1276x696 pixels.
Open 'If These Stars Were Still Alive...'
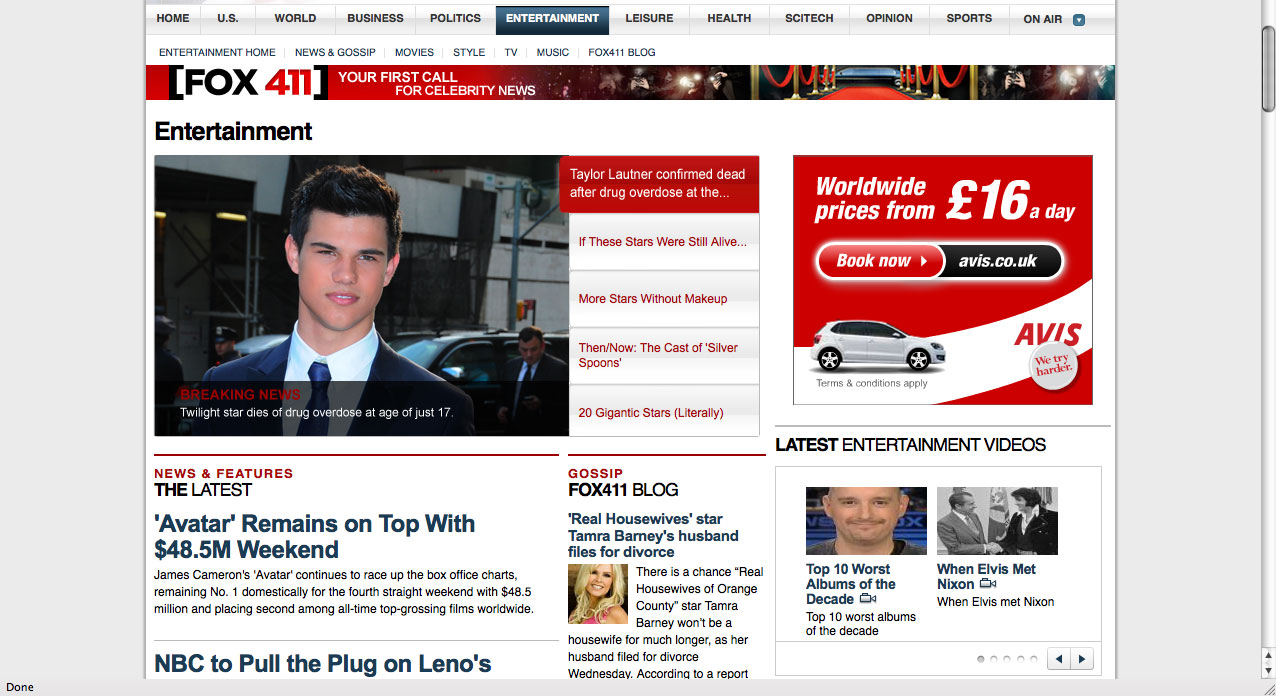663,242
